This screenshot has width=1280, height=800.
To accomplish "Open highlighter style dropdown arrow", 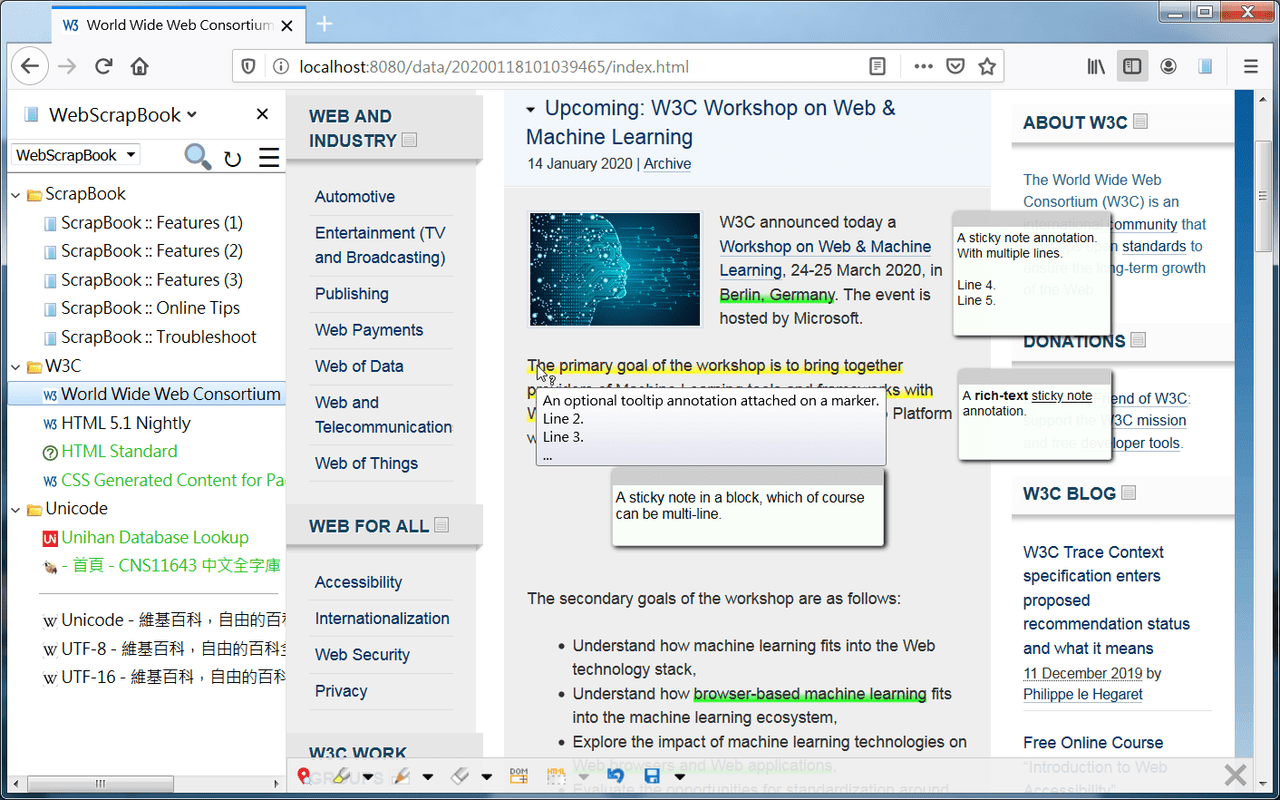I will 368,776.
